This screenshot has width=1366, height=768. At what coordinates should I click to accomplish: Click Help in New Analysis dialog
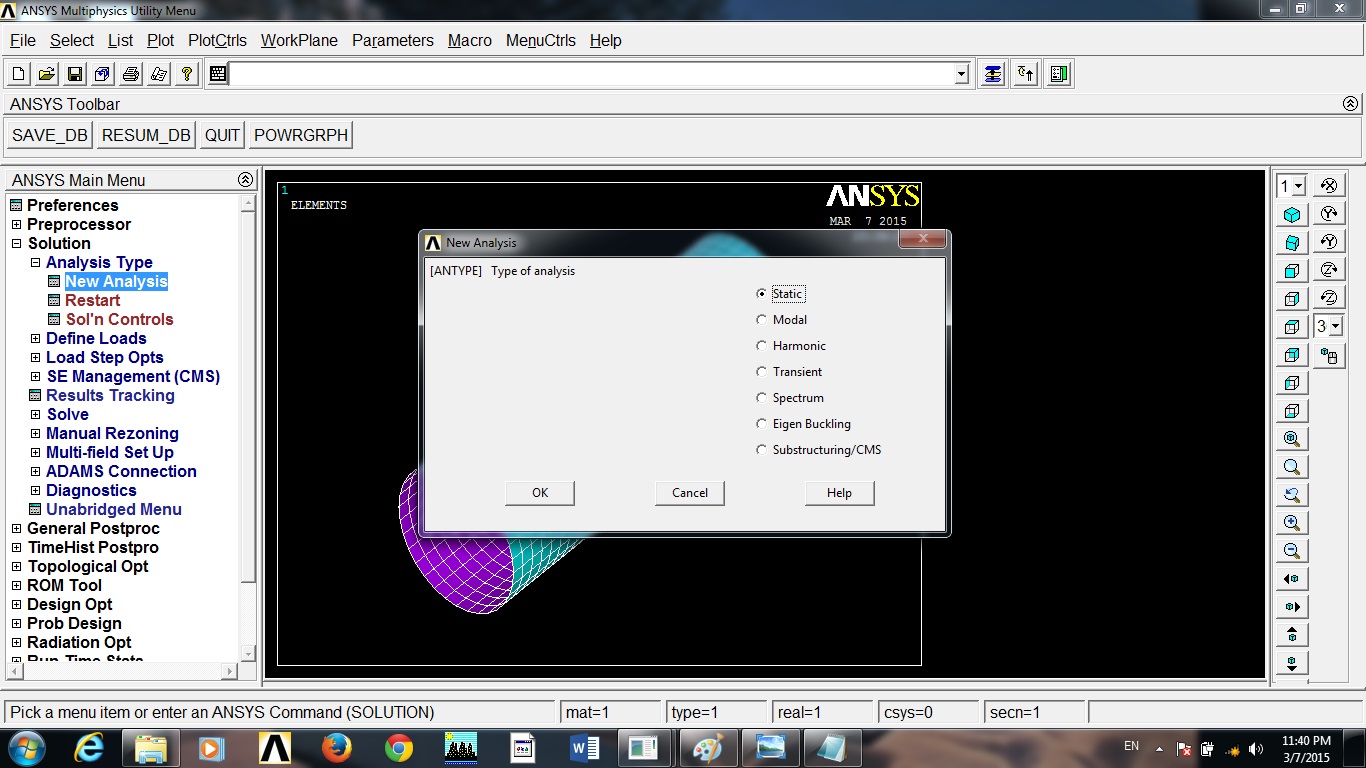point(840,493)
